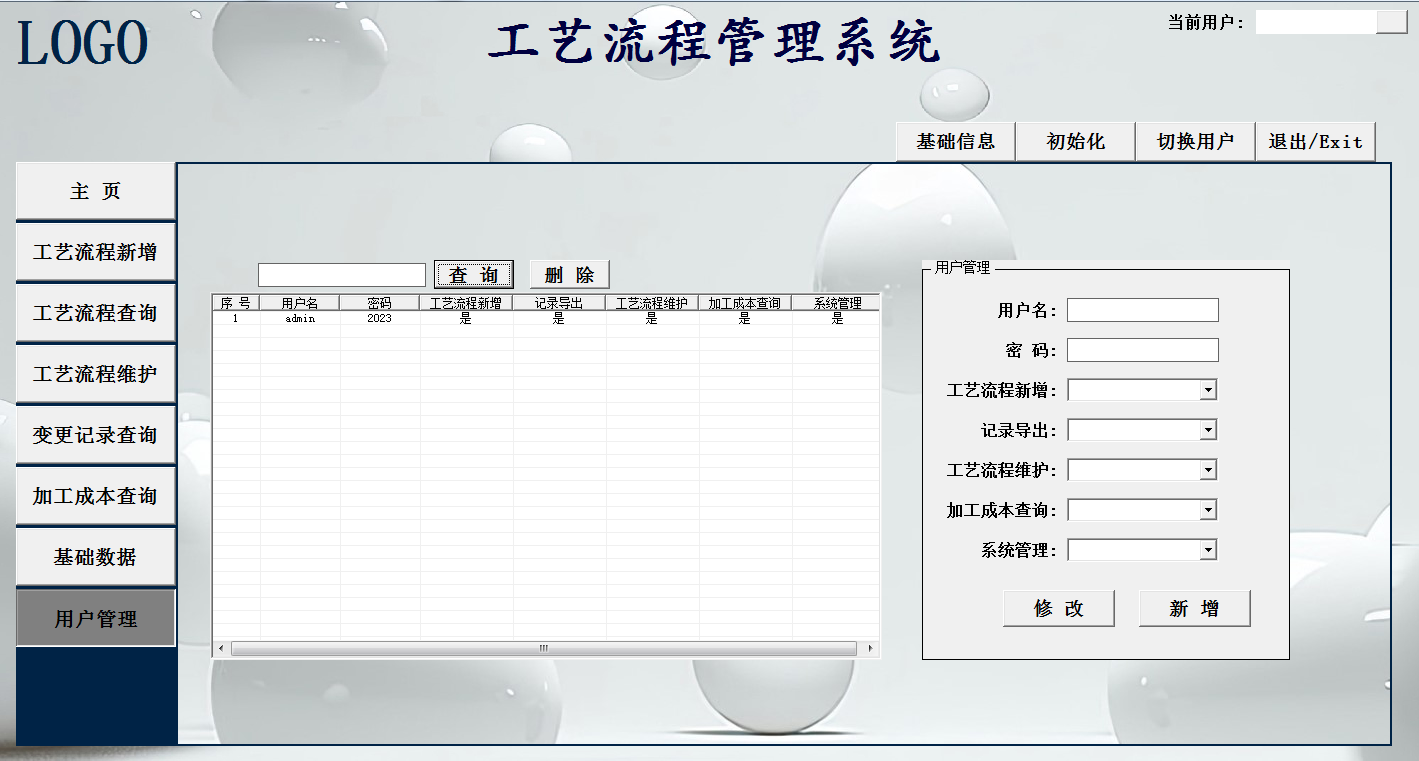This screenshot has height=761, width=1419.
Task: Click the 密码 column header in table
Action: 380,303
